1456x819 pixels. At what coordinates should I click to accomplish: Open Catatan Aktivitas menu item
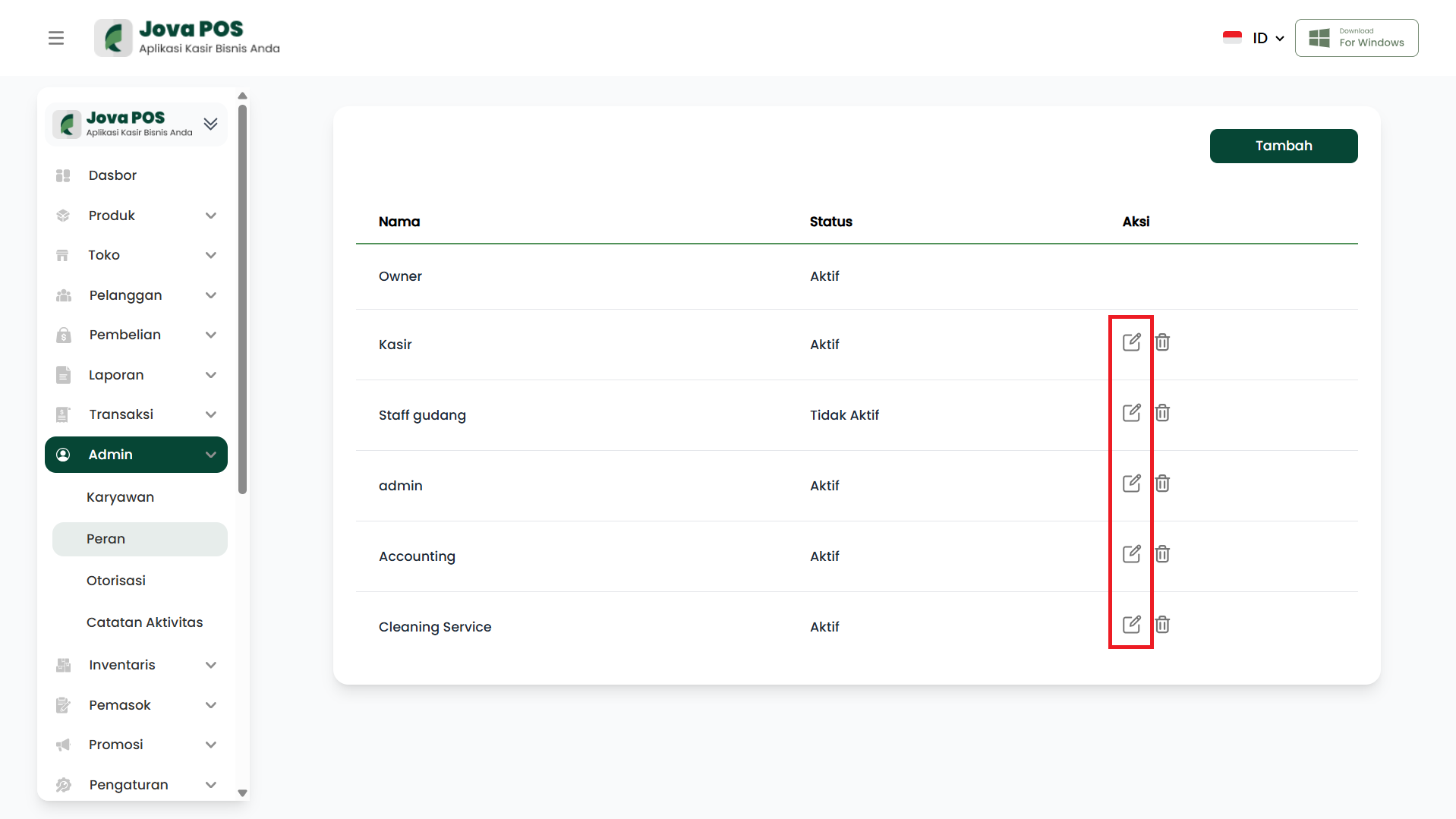point(145,622)
